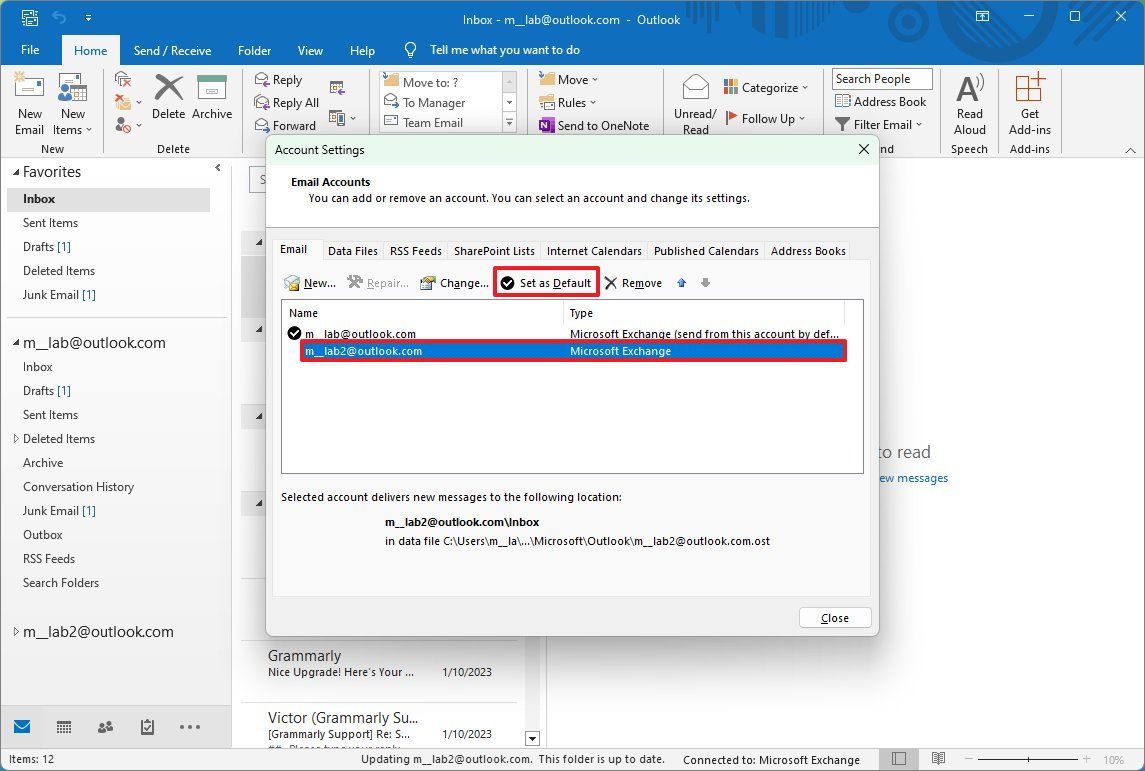1145x771 pixels.
Task: Collapse the ribbon chevron
Action: point(1130,150)
